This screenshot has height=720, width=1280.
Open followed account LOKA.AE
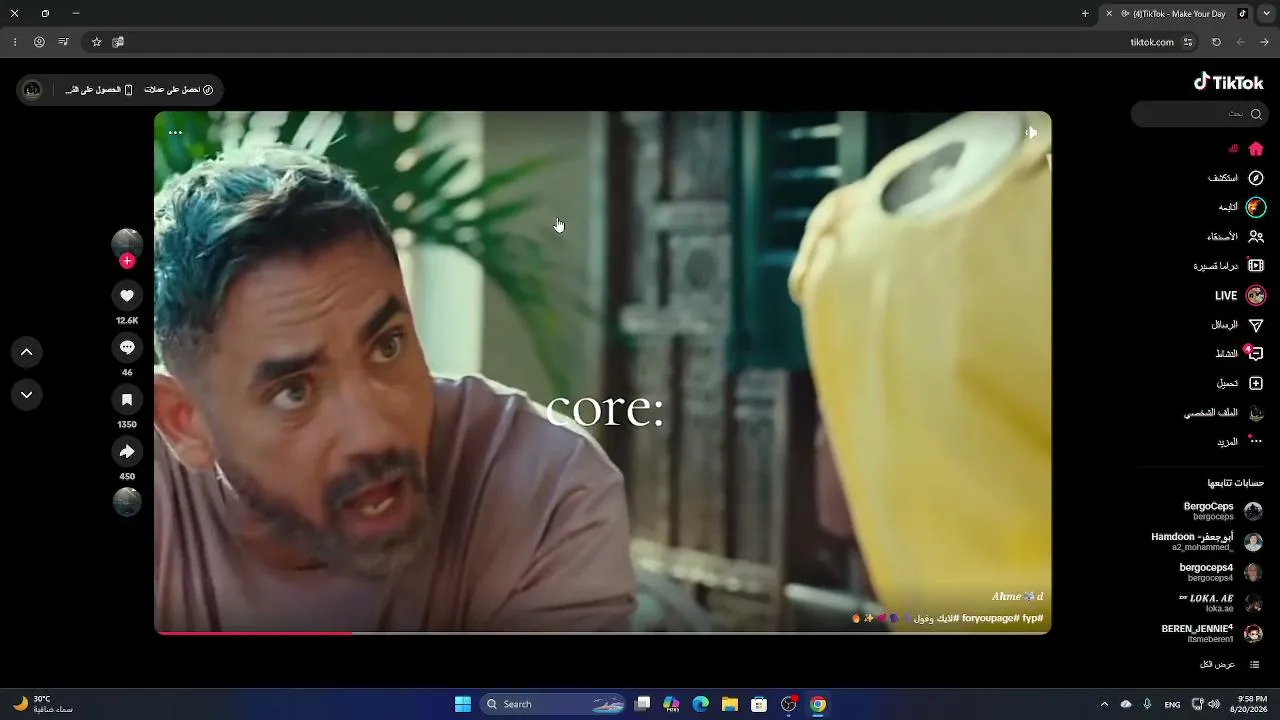coord(1221,603)
